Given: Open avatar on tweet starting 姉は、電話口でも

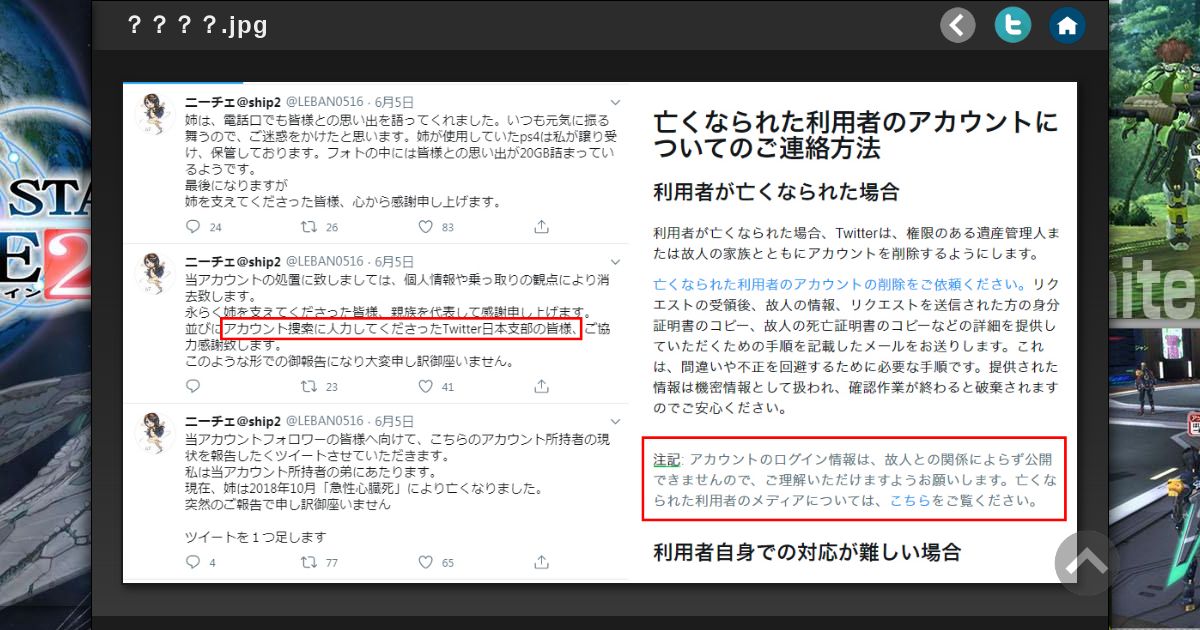Looking at the screenshot, I should pyautogui.click(x=155, y=112).
